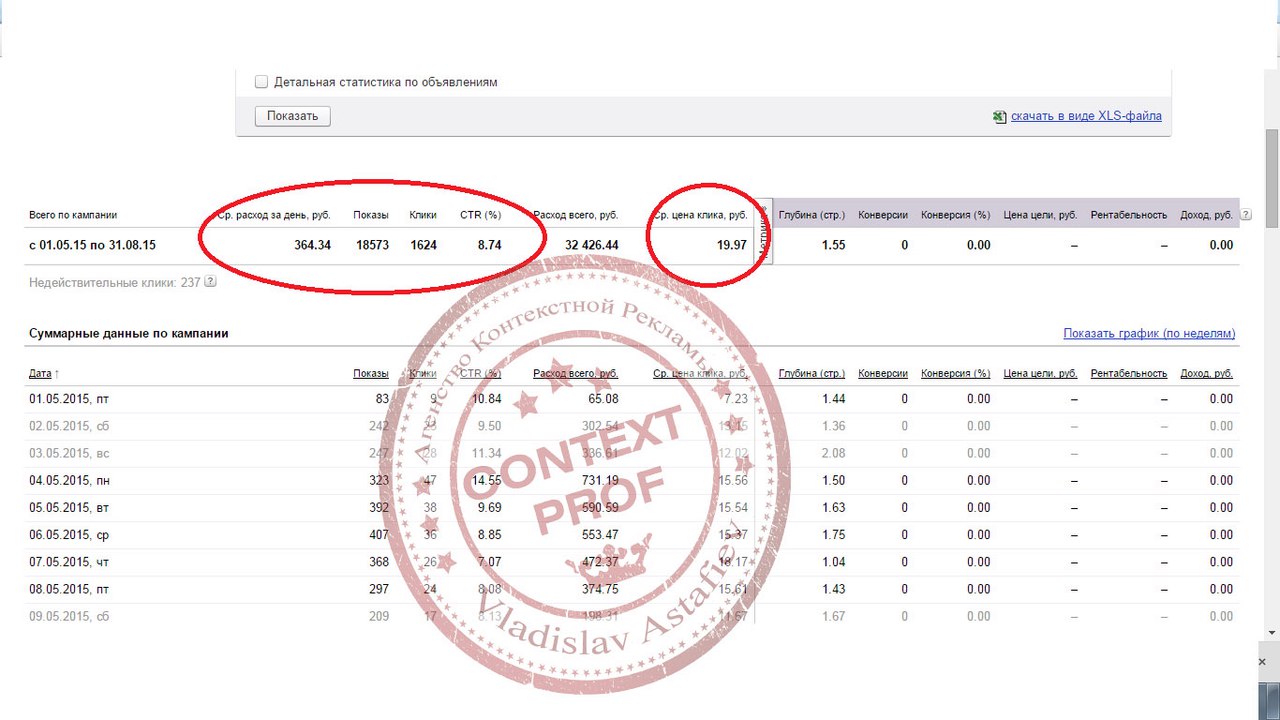The width and height of the screenshot is (1280, 720).
Task: Click depth value 1.67 in the 09.05.2015 row
Action: (833, 617)
